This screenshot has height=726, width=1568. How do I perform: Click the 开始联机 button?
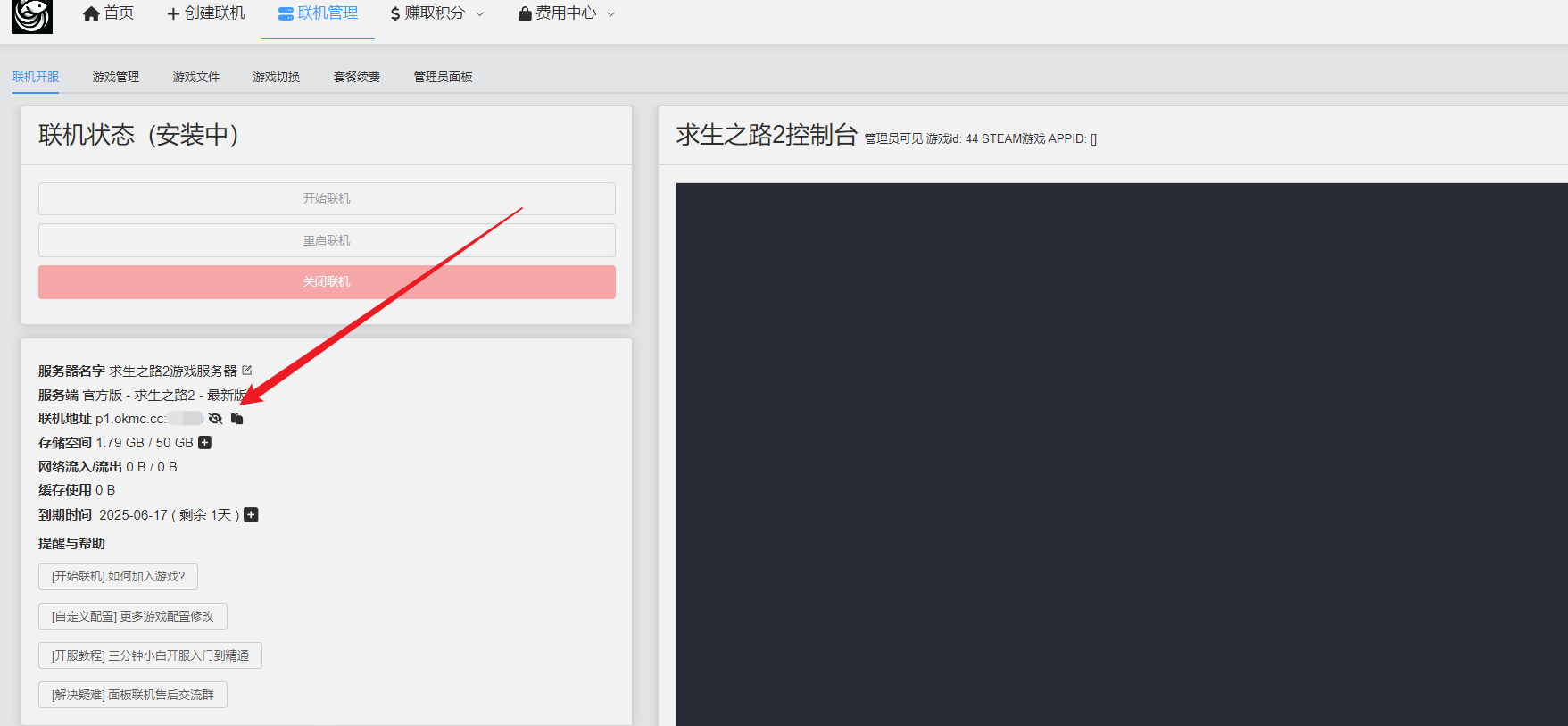(x=327, y=198)
